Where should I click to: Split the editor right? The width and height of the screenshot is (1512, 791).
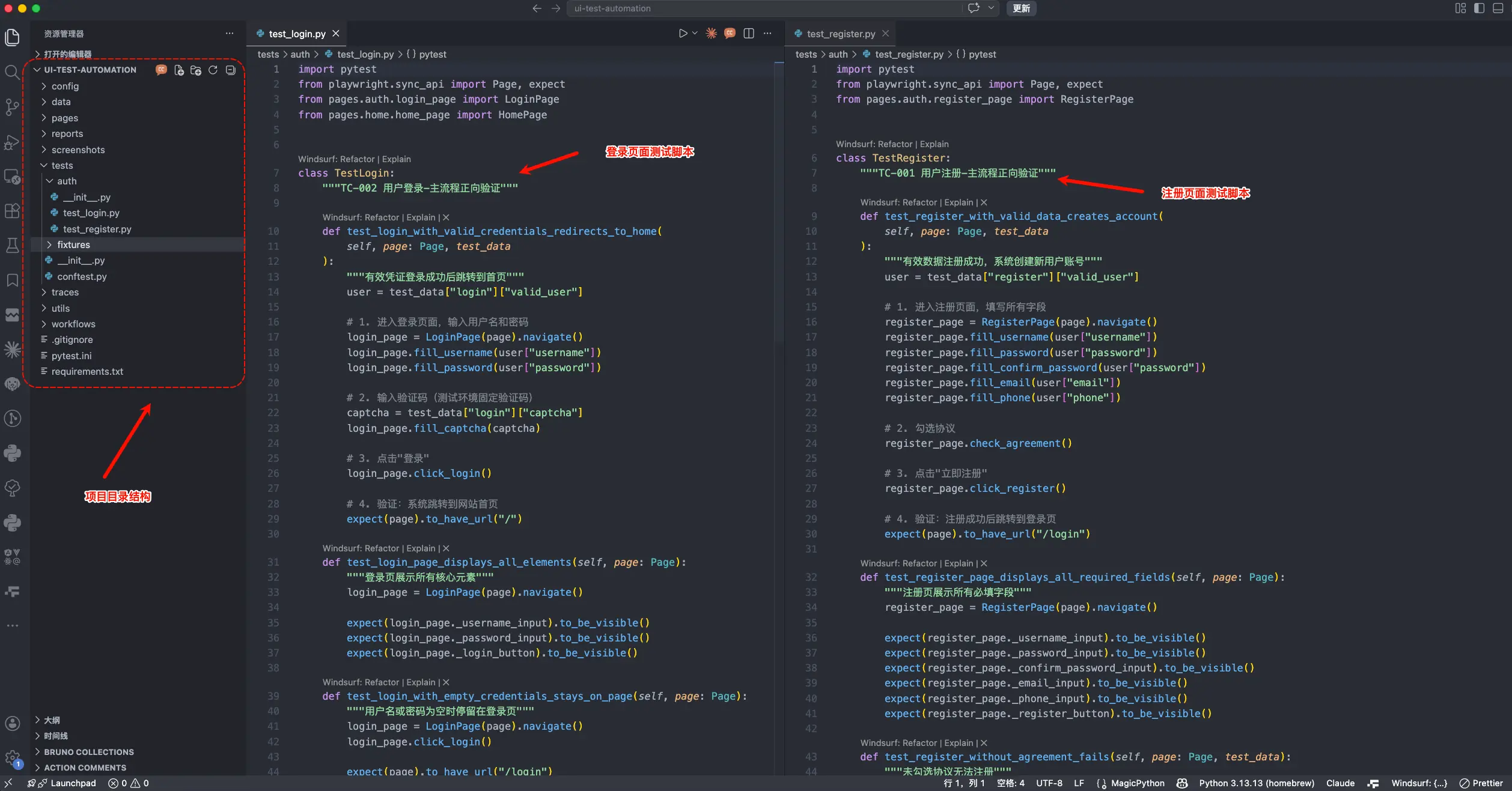coord(749,34)
